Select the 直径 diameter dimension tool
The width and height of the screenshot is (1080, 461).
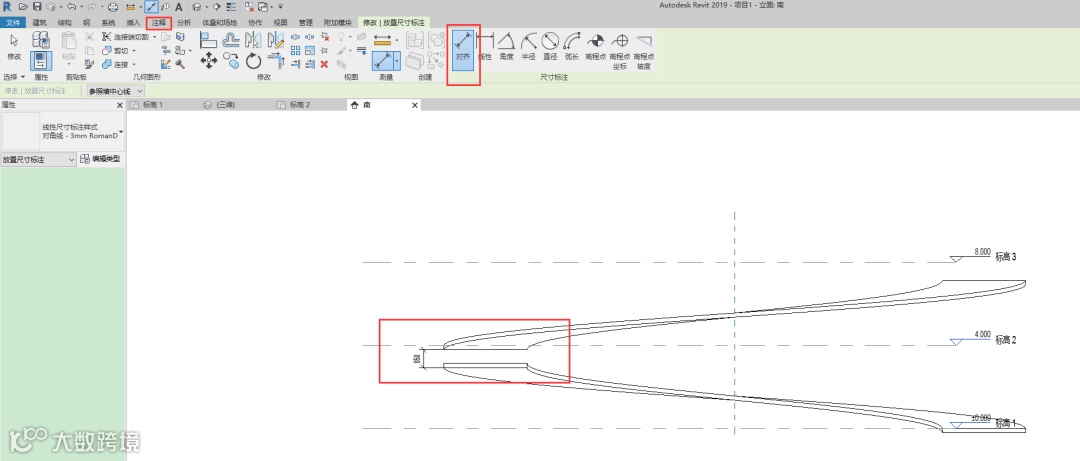point(550,45)
